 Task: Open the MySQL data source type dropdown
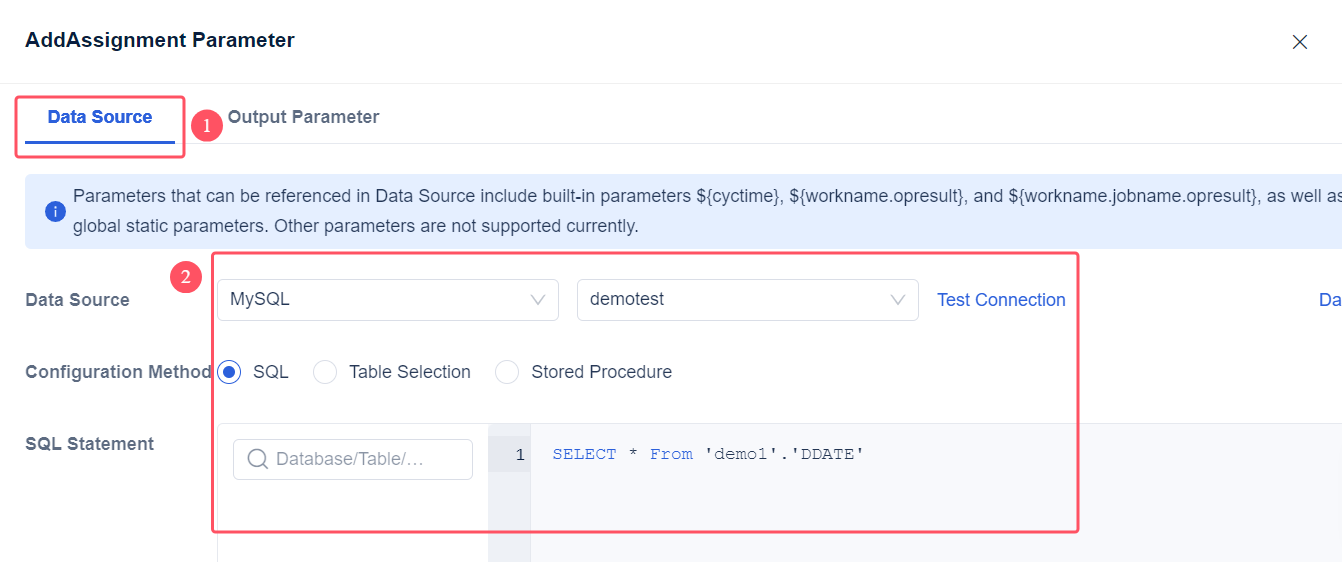pos(387,300)
